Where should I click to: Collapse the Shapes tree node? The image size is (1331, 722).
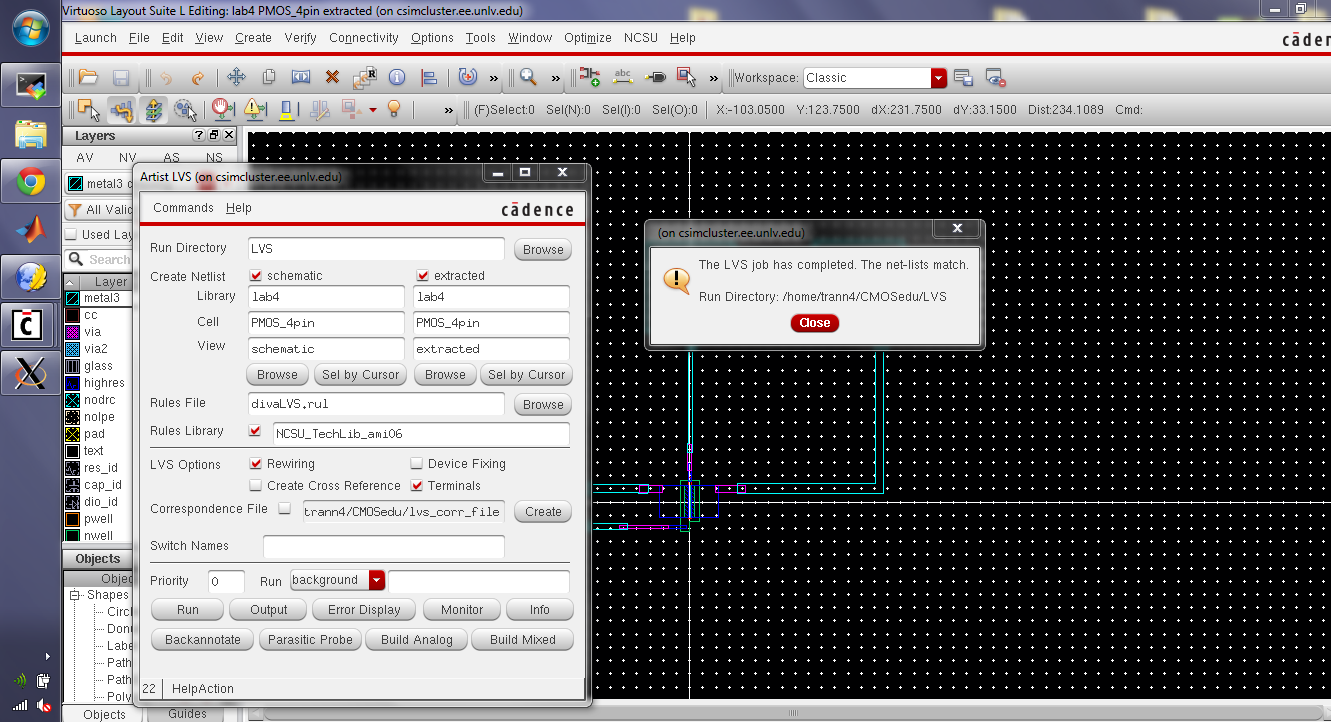point(75,595)
